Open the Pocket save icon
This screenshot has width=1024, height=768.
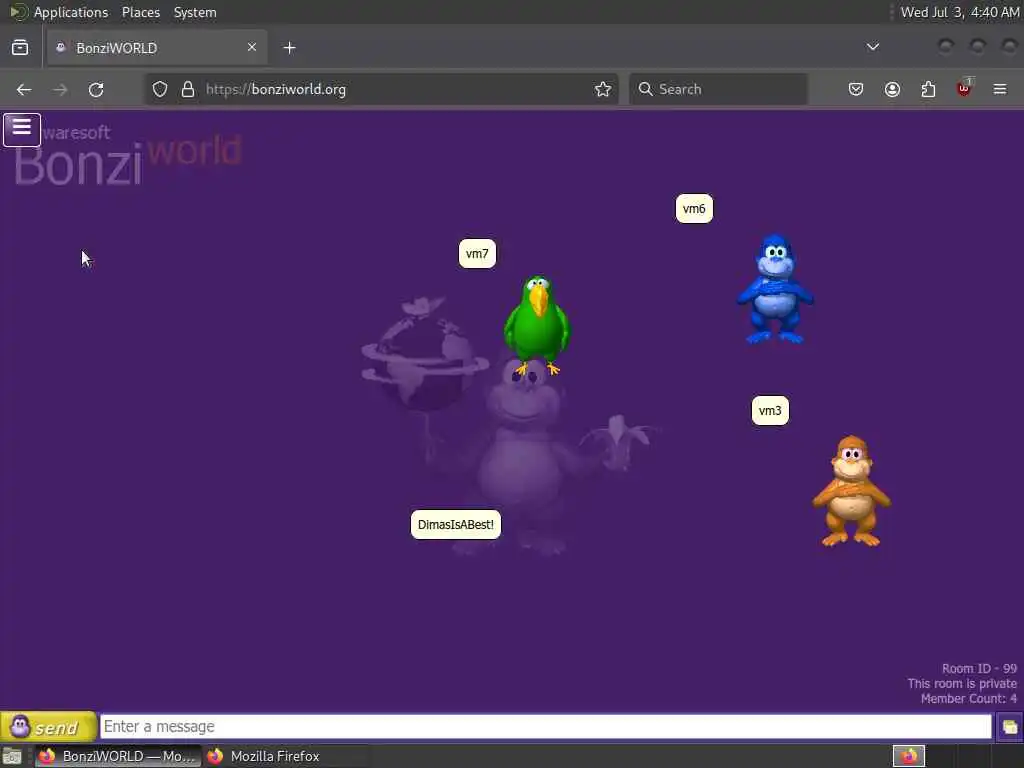point(856,89)
